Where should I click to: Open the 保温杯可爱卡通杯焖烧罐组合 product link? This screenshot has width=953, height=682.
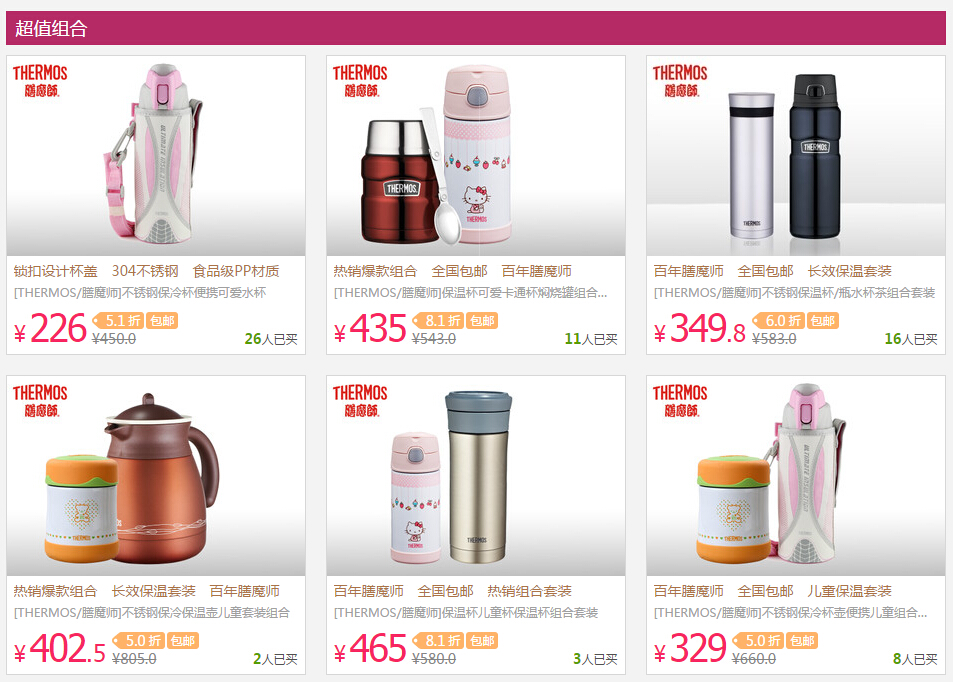click(x=470, y=292)
